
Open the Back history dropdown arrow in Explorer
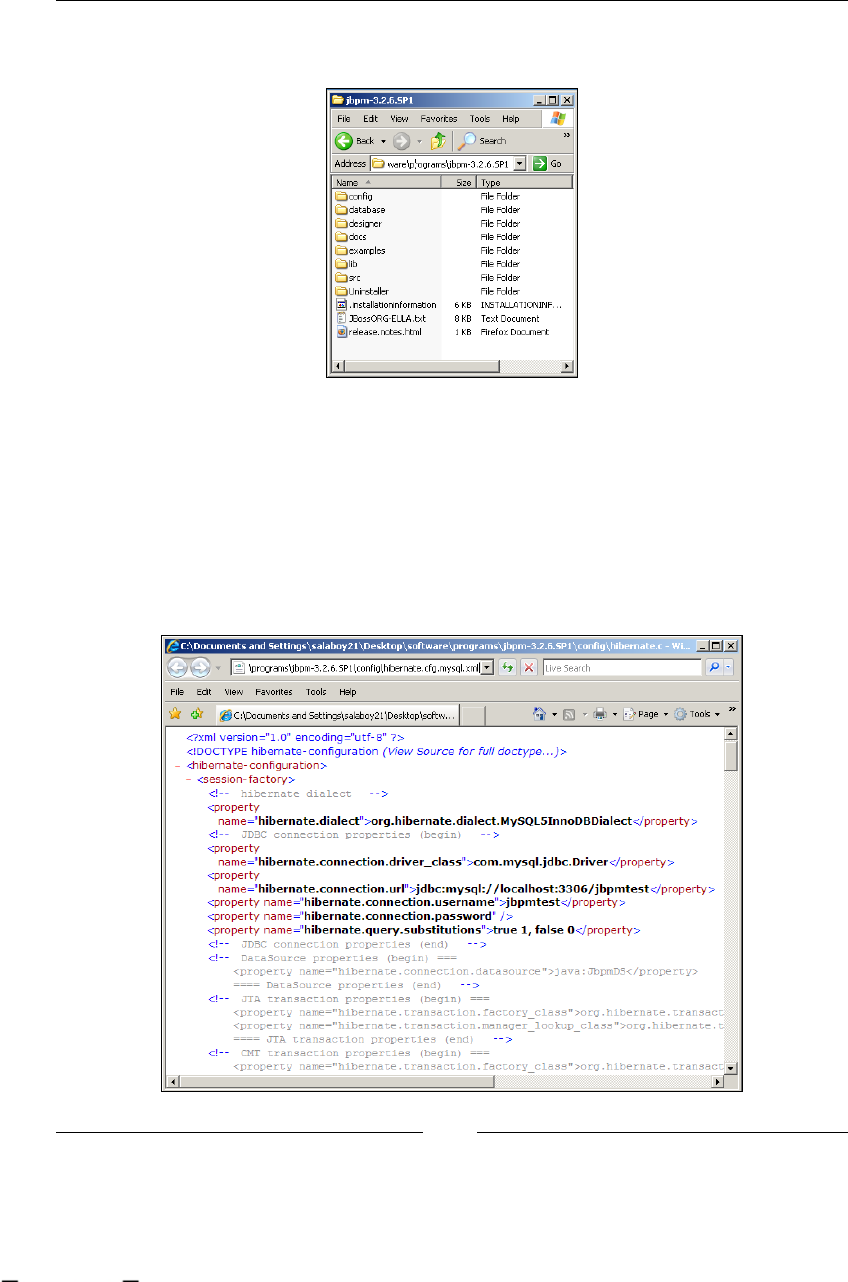pyautogui.click(x=383, y=141)
